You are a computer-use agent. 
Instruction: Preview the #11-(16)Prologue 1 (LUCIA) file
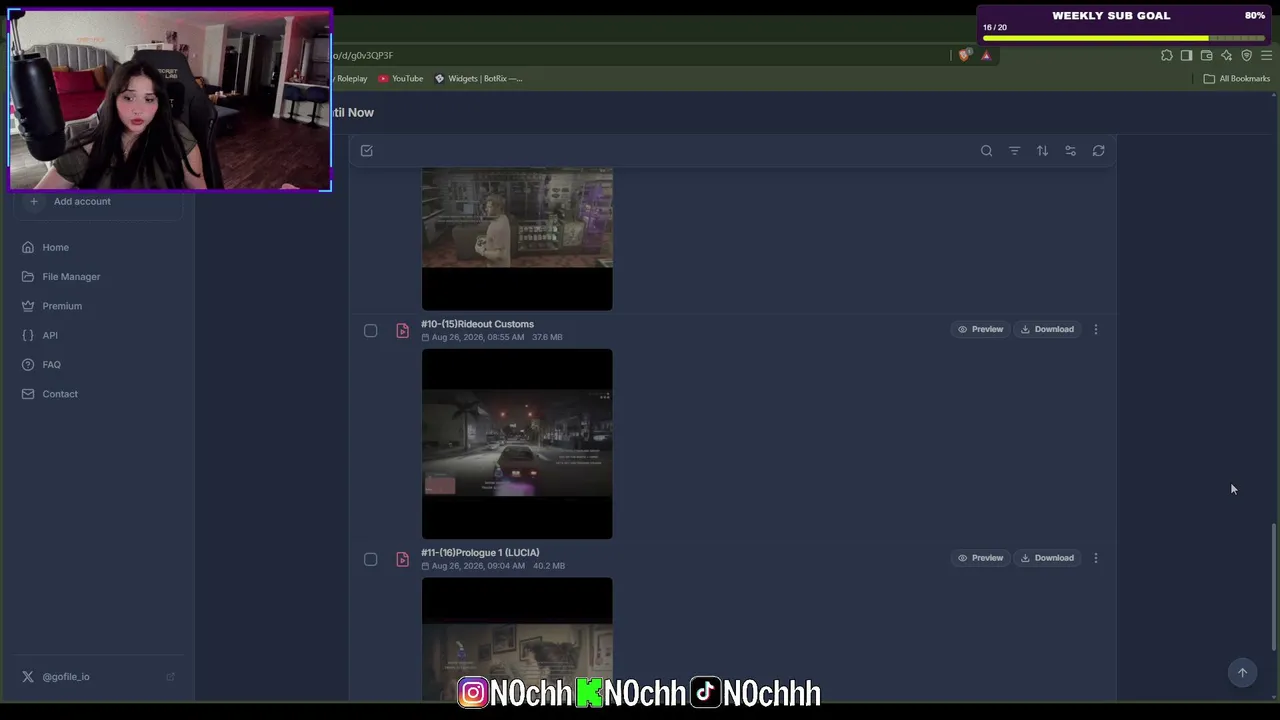tap(980, 558)
